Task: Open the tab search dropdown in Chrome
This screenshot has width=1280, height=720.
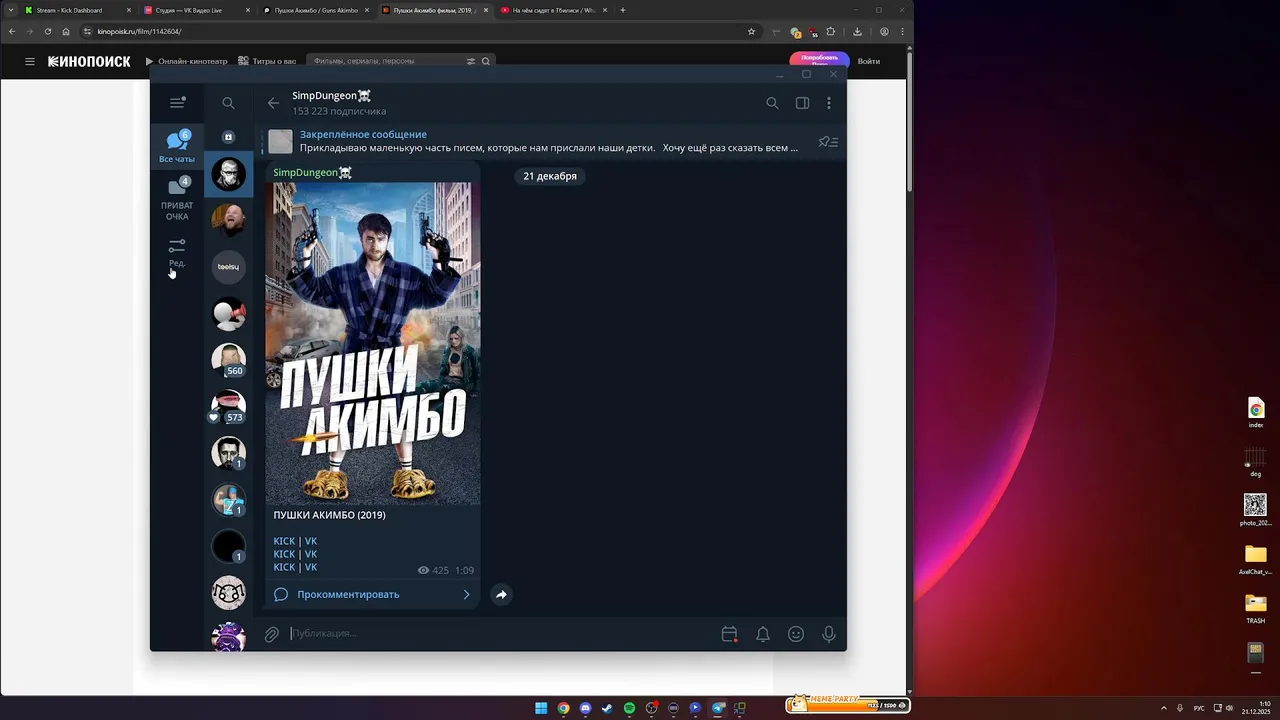Action: coord(10,10)
